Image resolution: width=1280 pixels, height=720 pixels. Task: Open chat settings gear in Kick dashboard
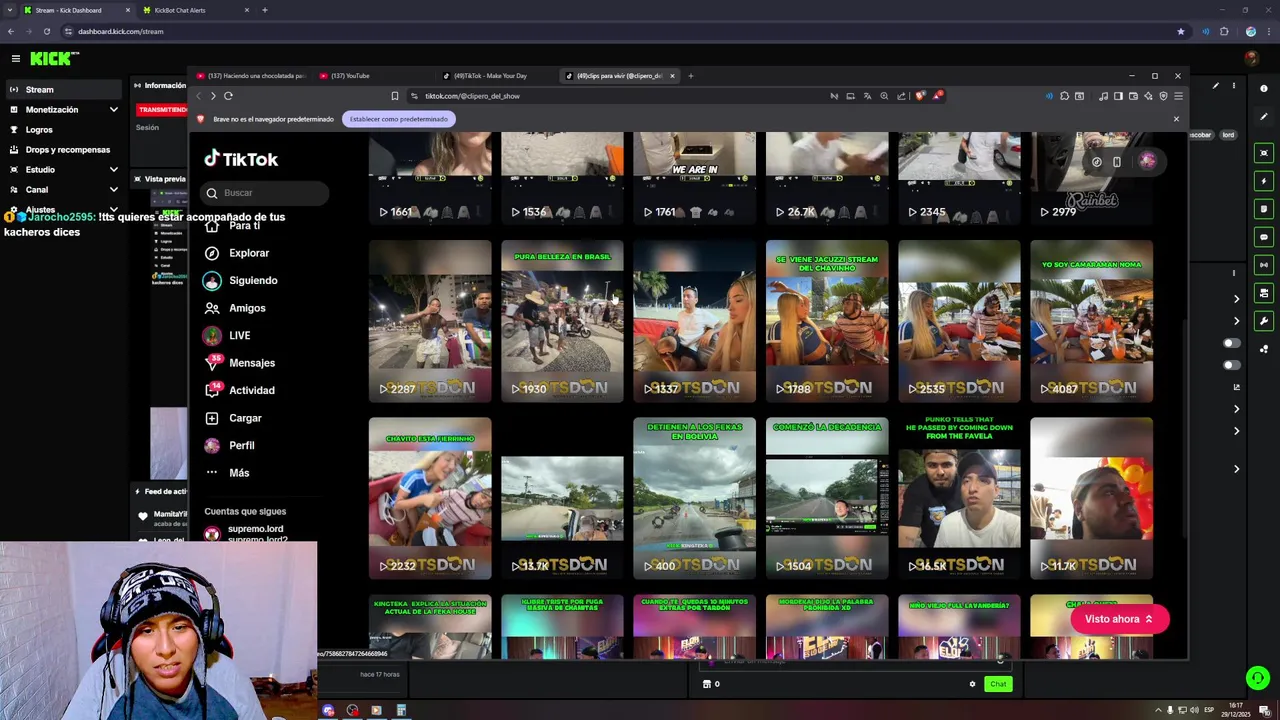click(x=972, y=684)
